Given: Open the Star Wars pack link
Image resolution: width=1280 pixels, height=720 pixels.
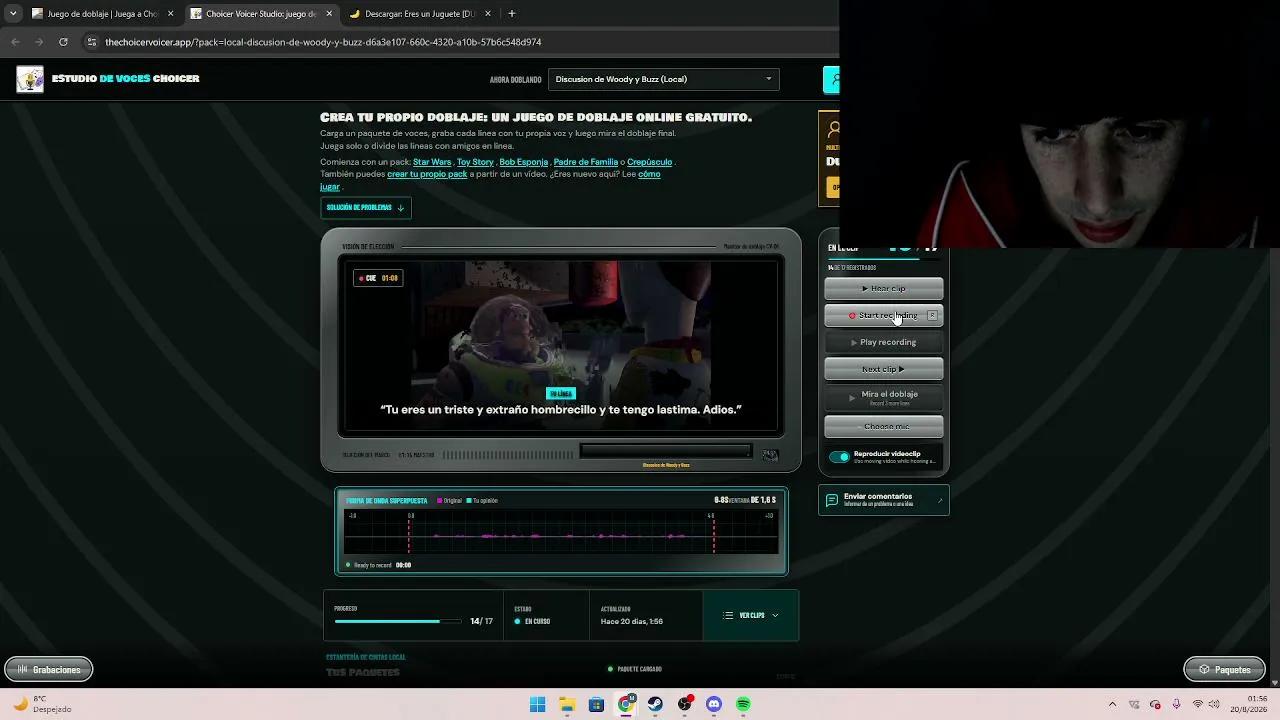Looking at the screenshot, I should [432, 162].
